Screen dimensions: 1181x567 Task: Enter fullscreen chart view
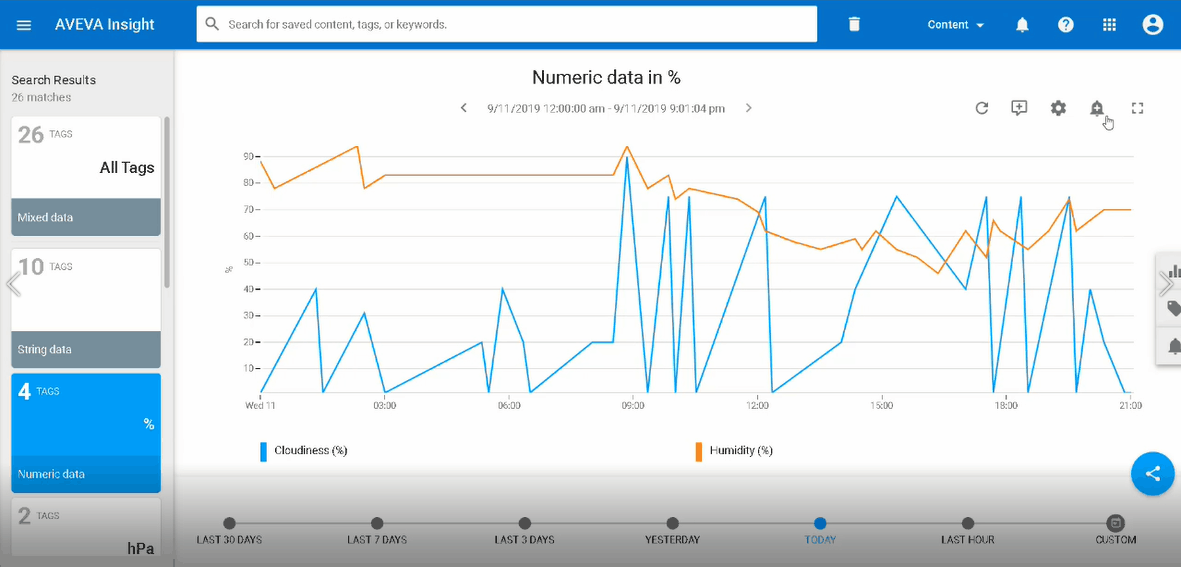tap(1137, 108)
